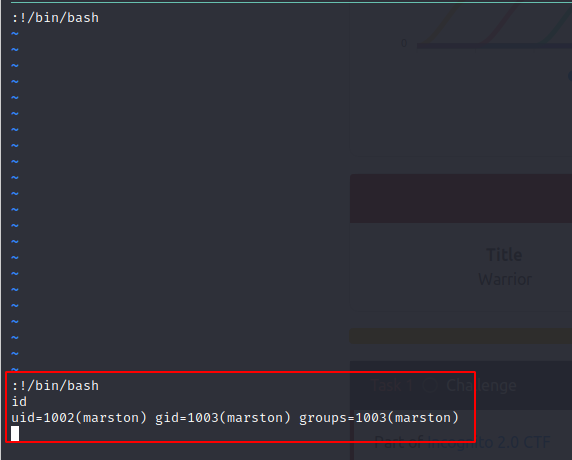Click the faded 0 chart axis label
The image size is (572, 460).
pos(404,43)
